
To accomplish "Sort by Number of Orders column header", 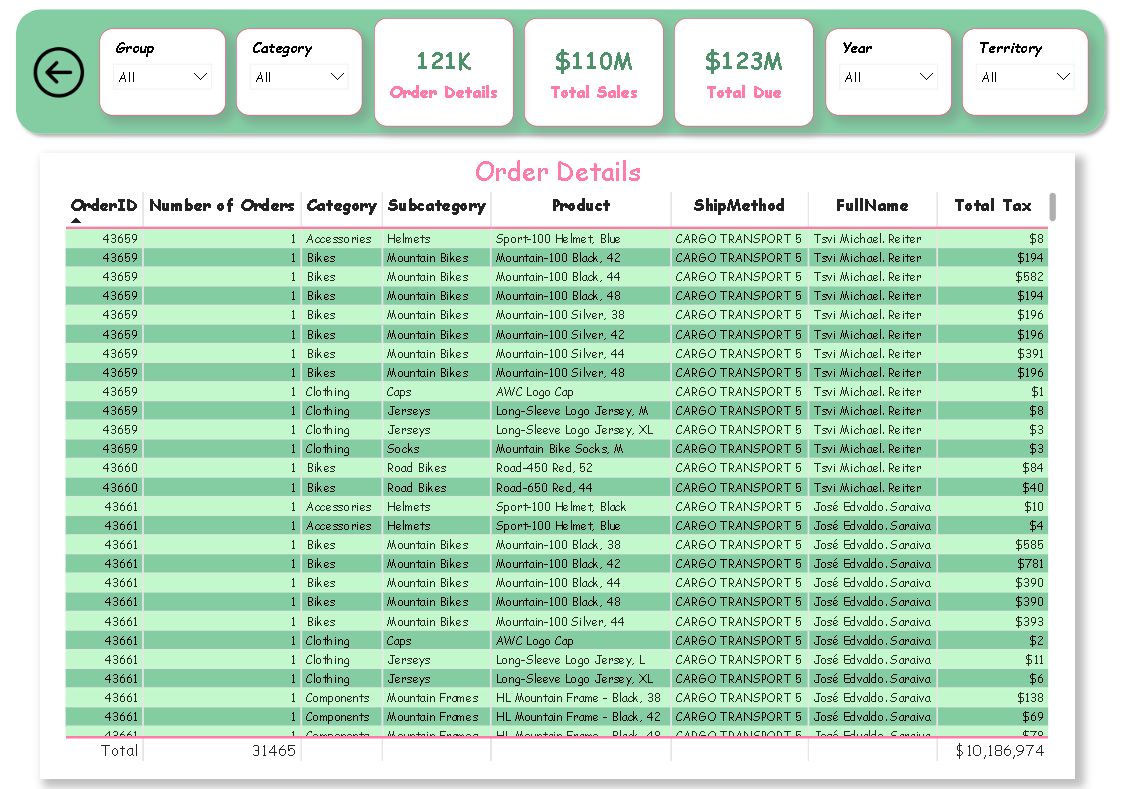I will pyautogui.click(x=222, y=205).
